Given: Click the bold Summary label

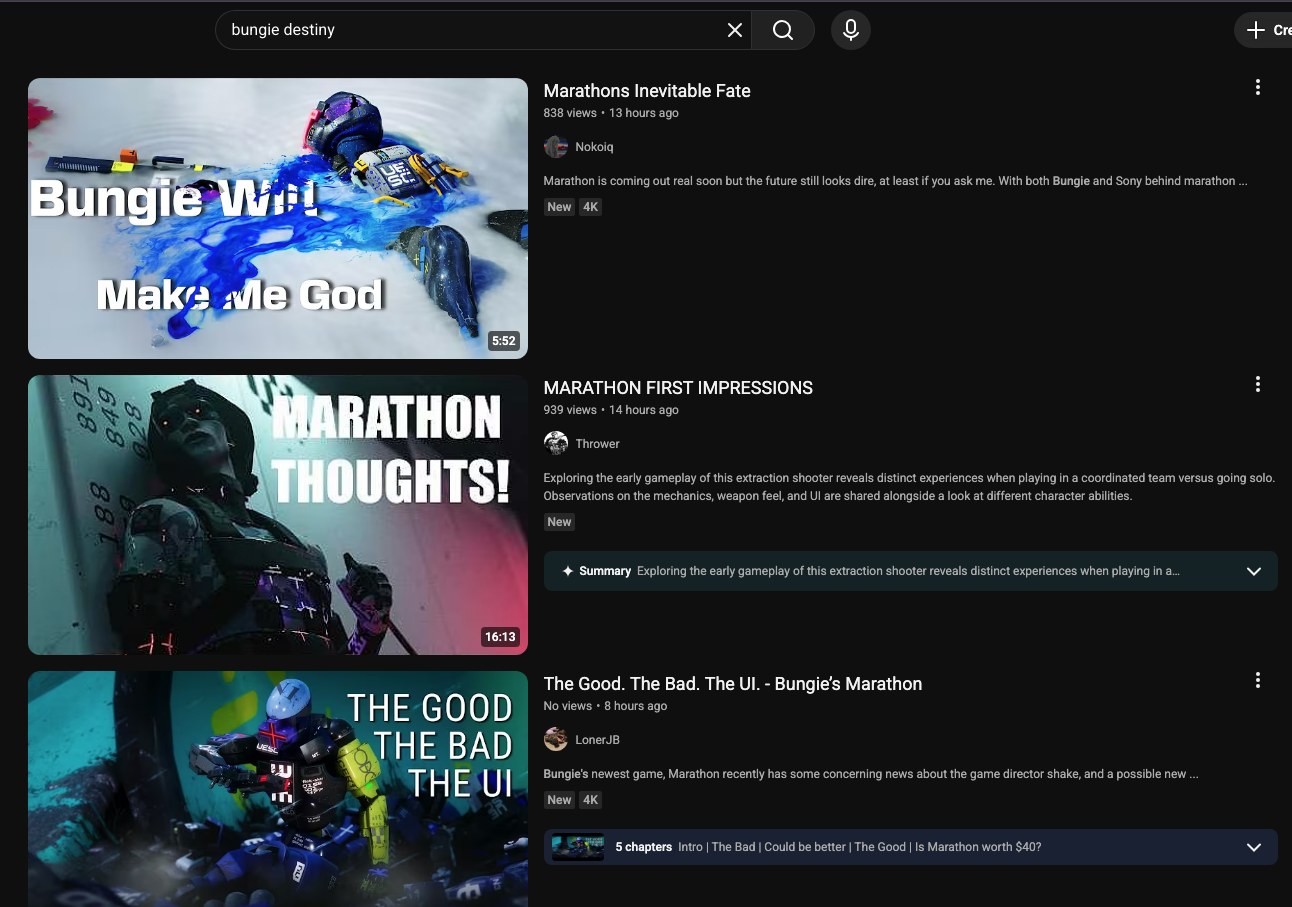Looking at the screenshot, I should pyautogui.click(x=605, y=571).
